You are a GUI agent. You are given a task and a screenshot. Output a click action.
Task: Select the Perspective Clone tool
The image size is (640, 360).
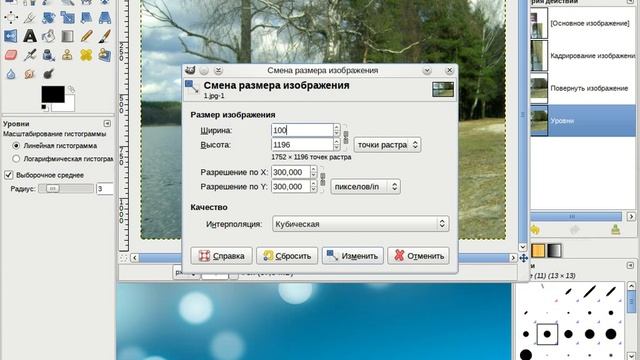[x=105, y=55]
